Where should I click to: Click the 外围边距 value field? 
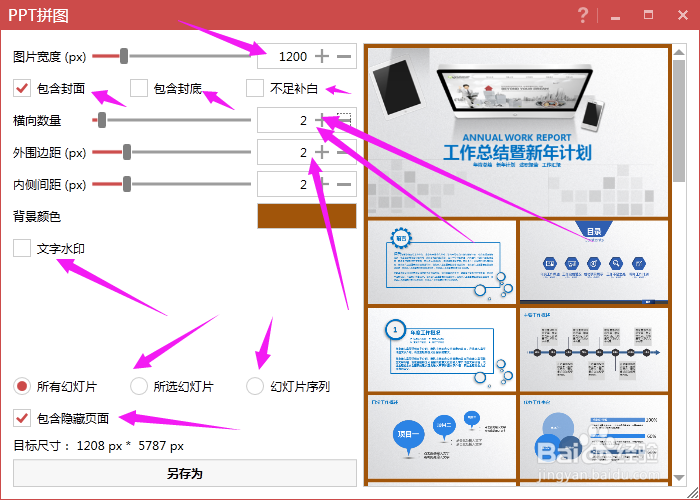[304, 152]
